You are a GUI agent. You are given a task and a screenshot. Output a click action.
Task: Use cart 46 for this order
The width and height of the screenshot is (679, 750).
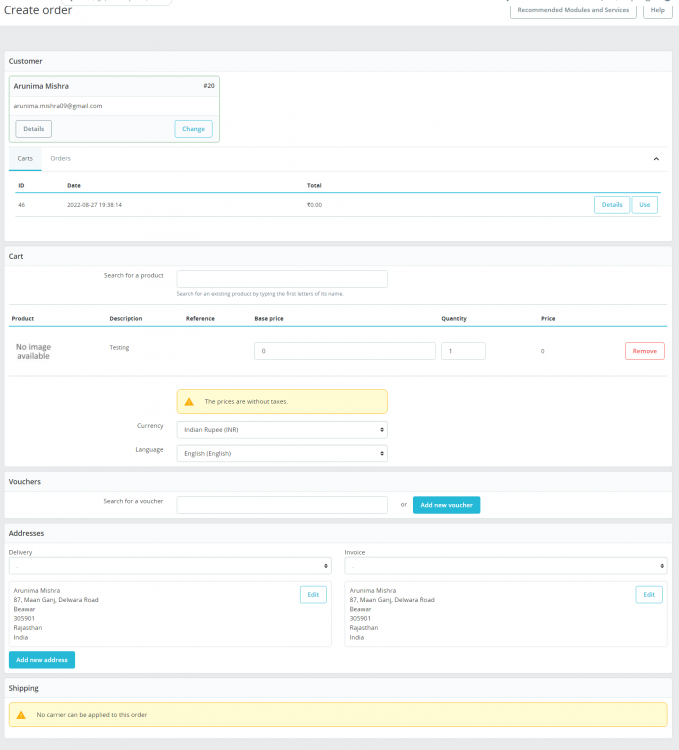tap(645, 205)
